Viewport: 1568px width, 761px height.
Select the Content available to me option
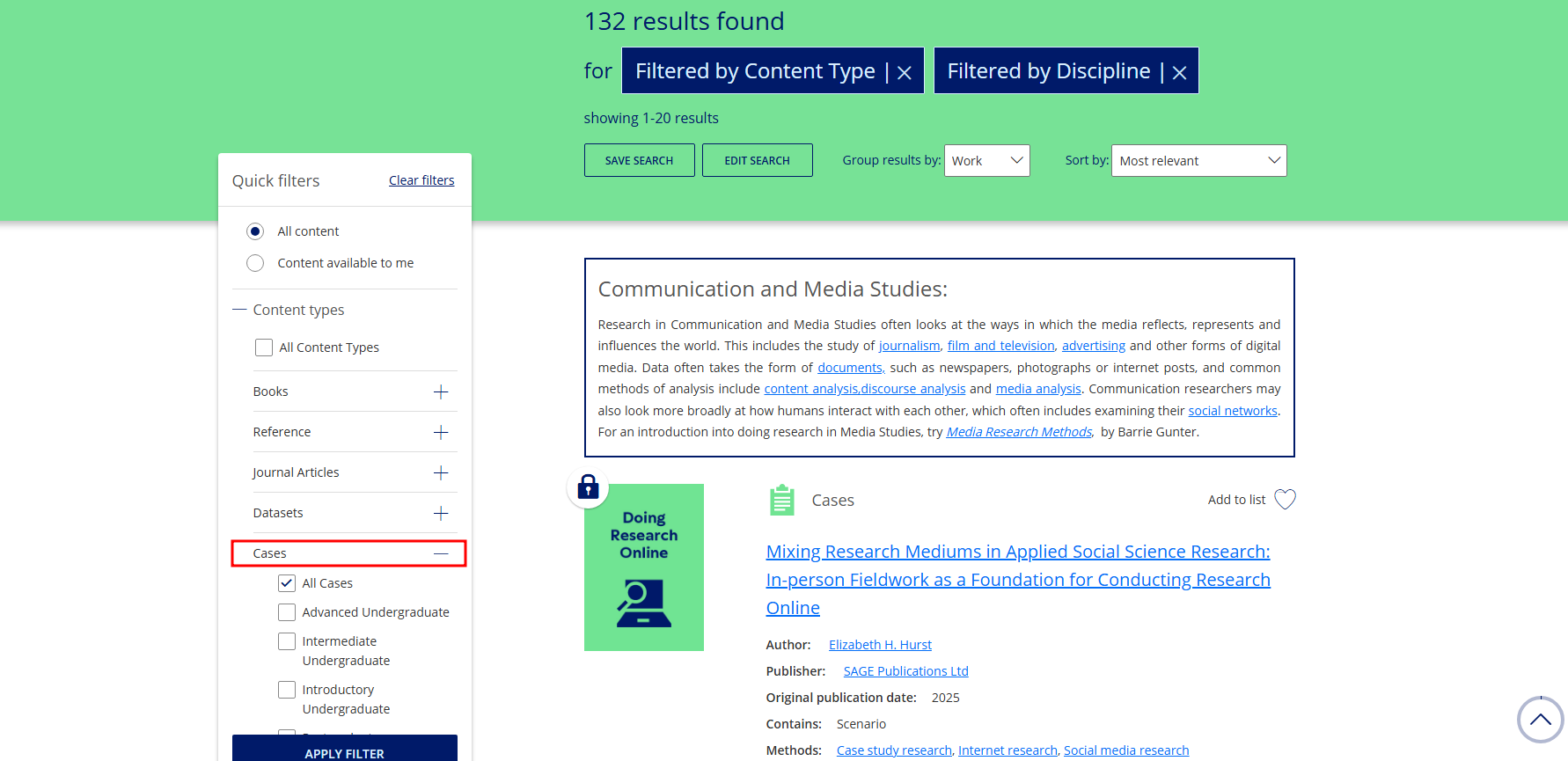[255, 263]
